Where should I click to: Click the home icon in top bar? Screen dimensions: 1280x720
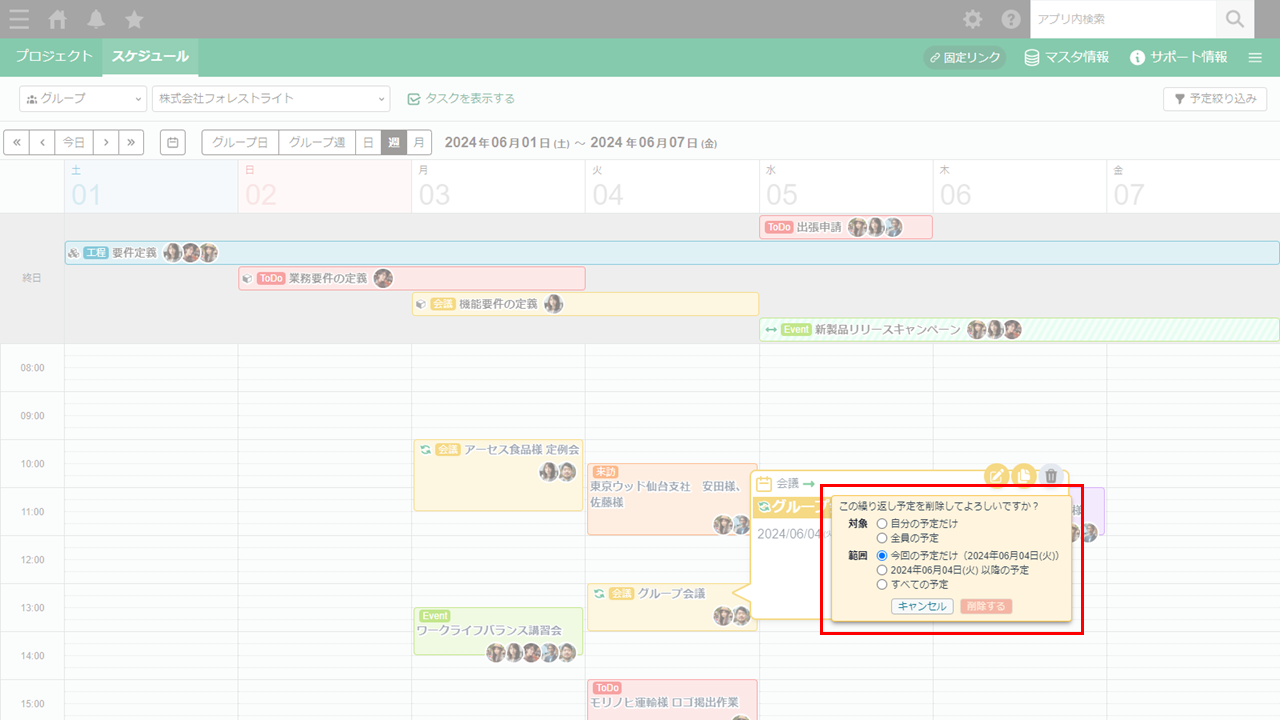click(58, 19)
